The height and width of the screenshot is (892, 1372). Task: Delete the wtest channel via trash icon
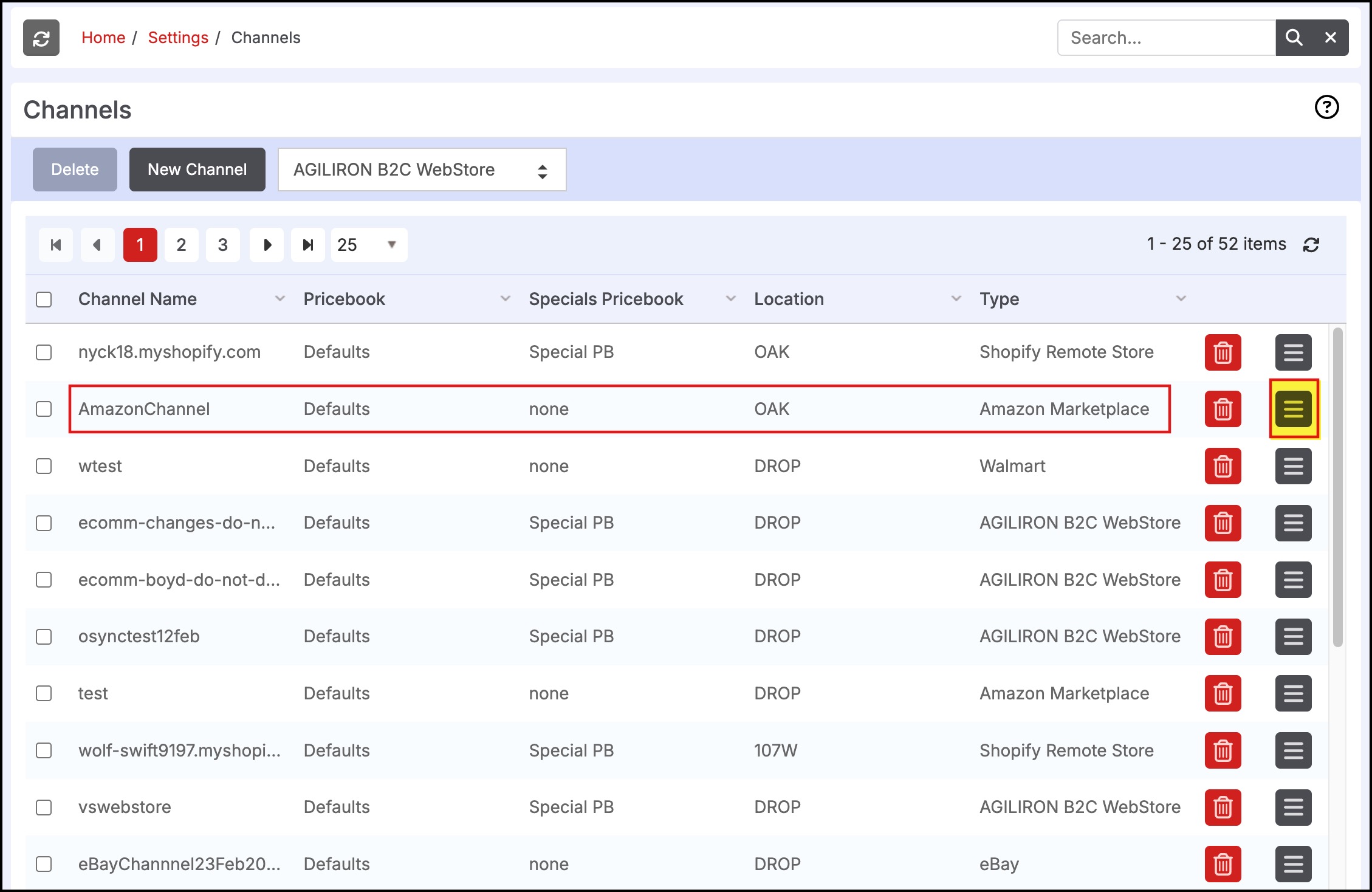[1223, 466]
